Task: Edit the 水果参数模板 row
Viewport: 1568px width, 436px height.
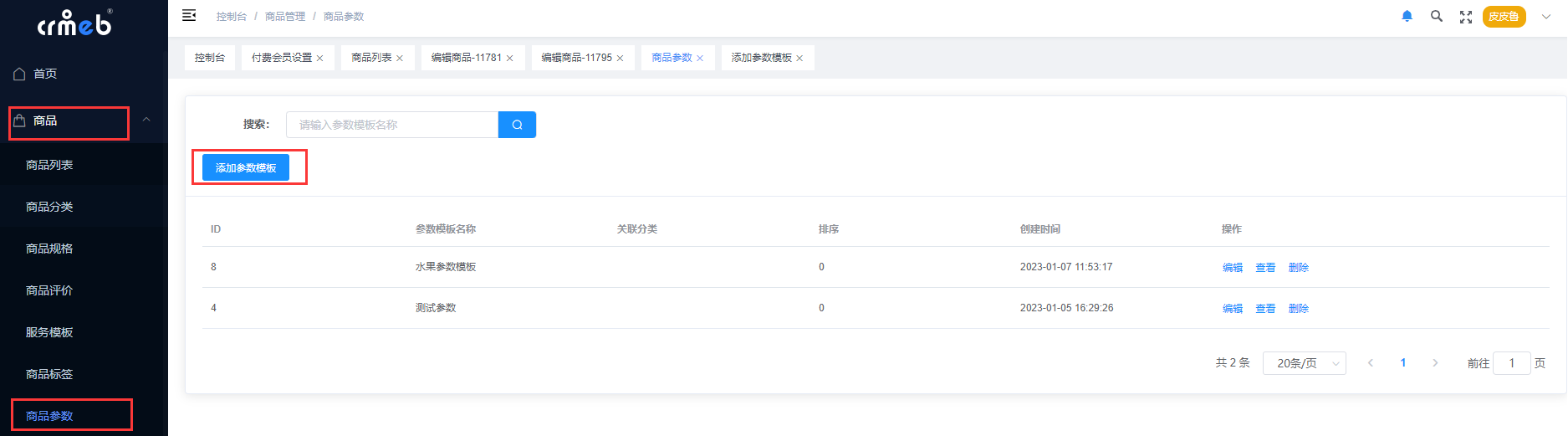Action: 1232,268
